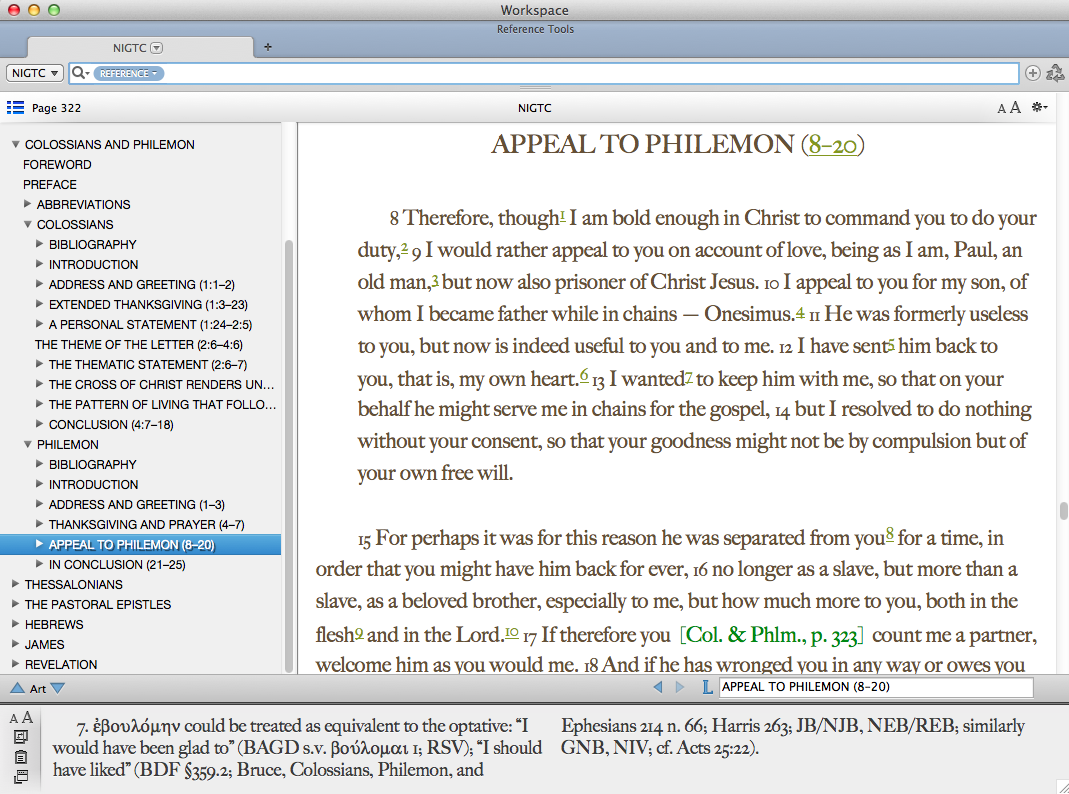
Task: Add a new tab with plus button
Action: 268,47
